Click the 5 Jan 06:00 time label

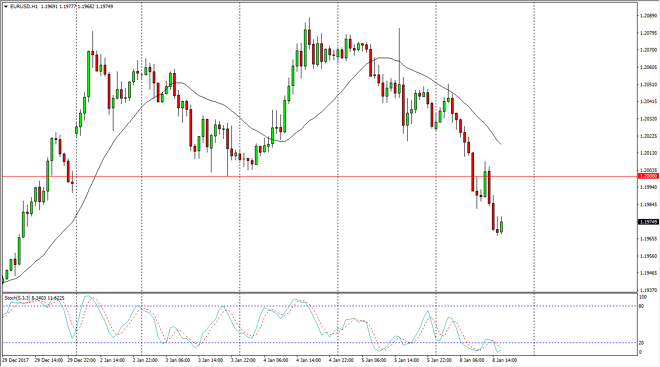click(x=374, y=360)
